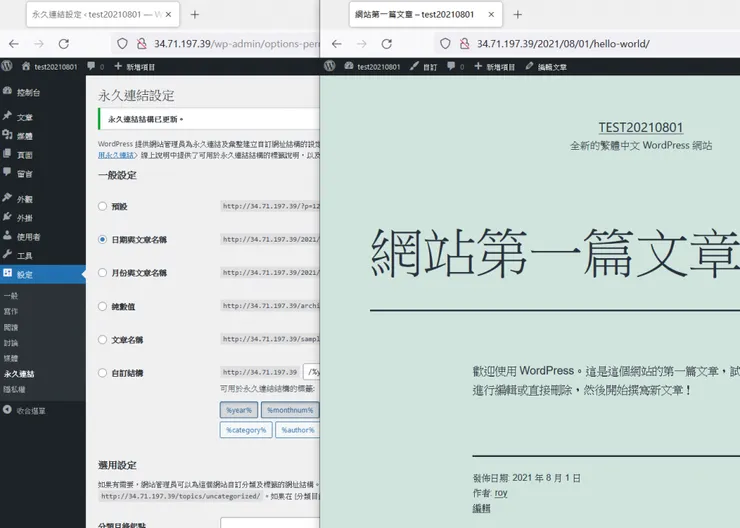Image resolution: width=740 pixels, height=528 pixels.
Task: Insert %category% tag button
Action: pos(246,430)
